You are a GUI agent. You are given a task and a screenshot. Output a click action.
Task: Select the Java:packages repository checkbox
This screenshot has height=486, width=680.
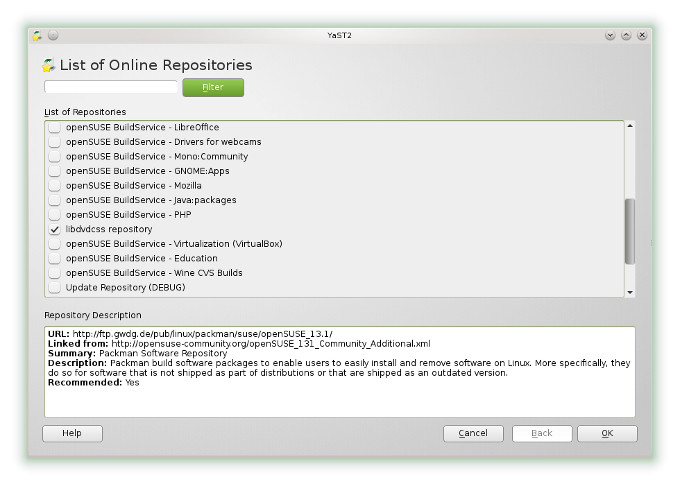tap(55, 200)
